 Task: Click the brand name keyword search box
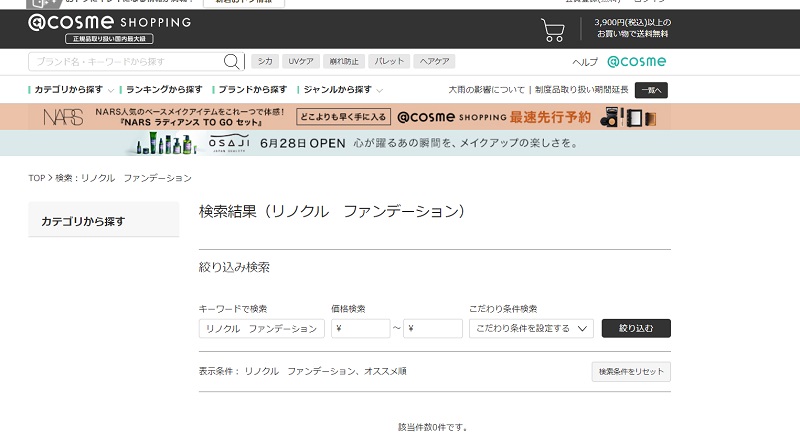(125, 62)
